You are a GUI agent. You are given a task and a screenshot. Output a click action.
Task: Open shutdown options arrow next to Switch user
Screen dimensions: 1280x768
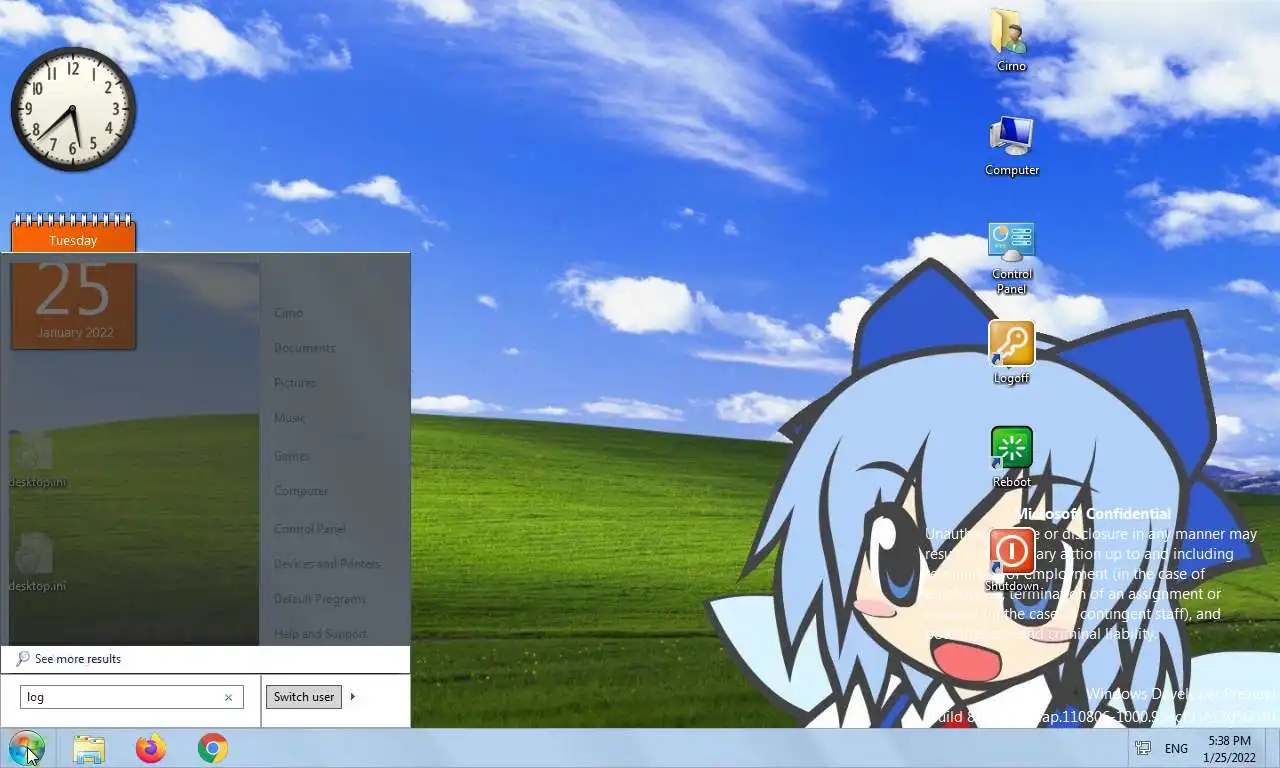[352, 697]
